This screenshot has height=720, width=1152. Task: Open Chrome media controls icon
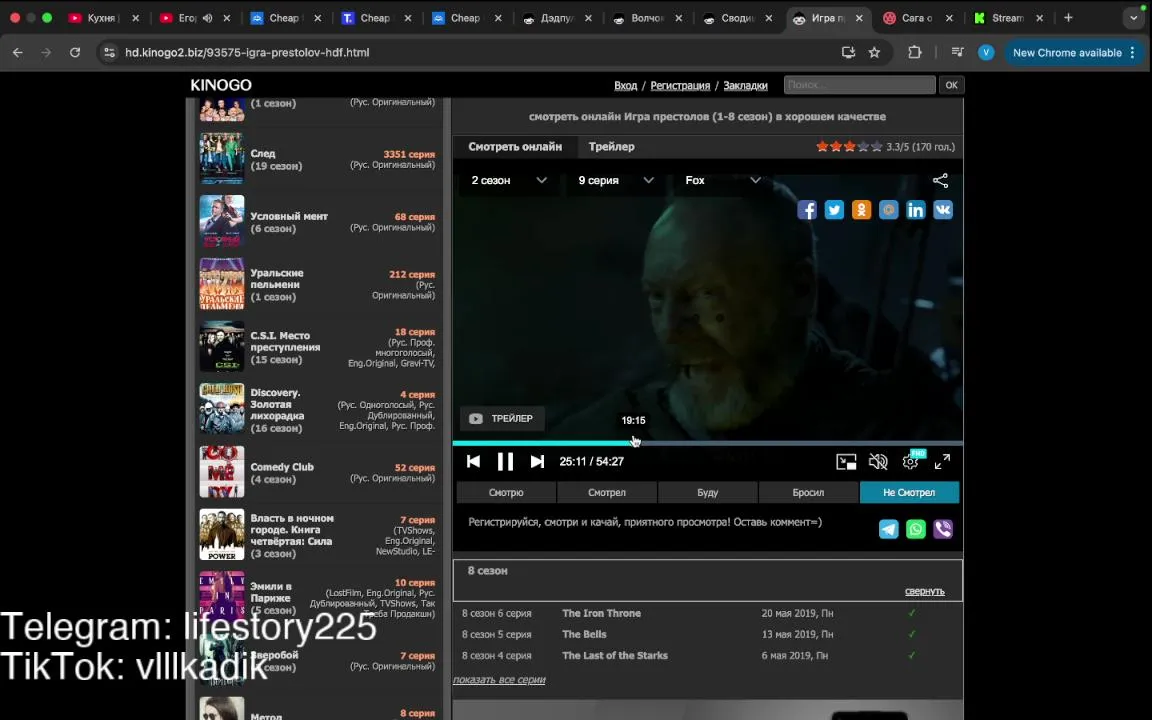tap(957, 52)
